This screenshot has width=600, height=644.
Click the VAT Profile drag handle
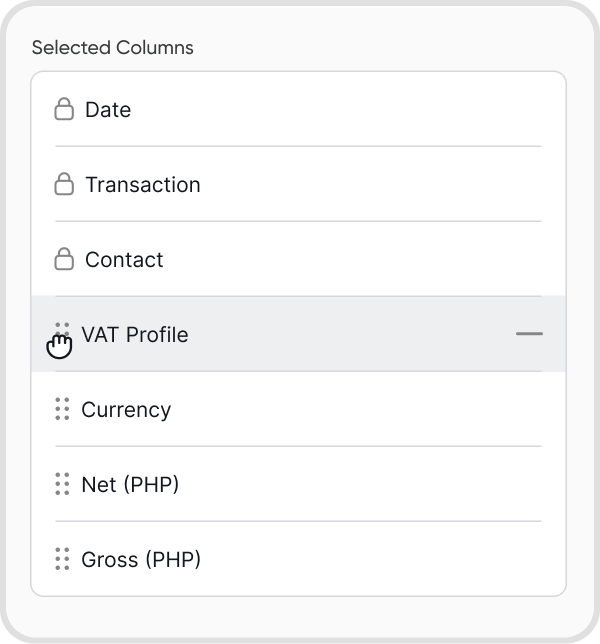(62, 334)
